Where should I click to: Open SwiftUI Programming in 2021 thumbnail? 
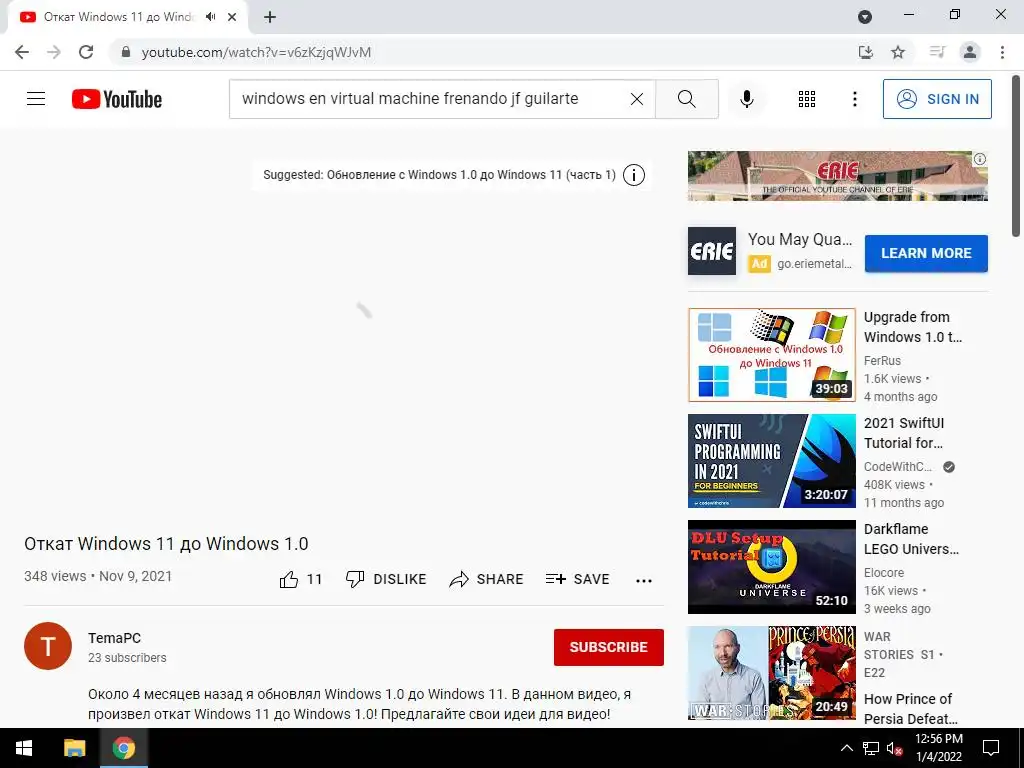click(x=771, y=460)
